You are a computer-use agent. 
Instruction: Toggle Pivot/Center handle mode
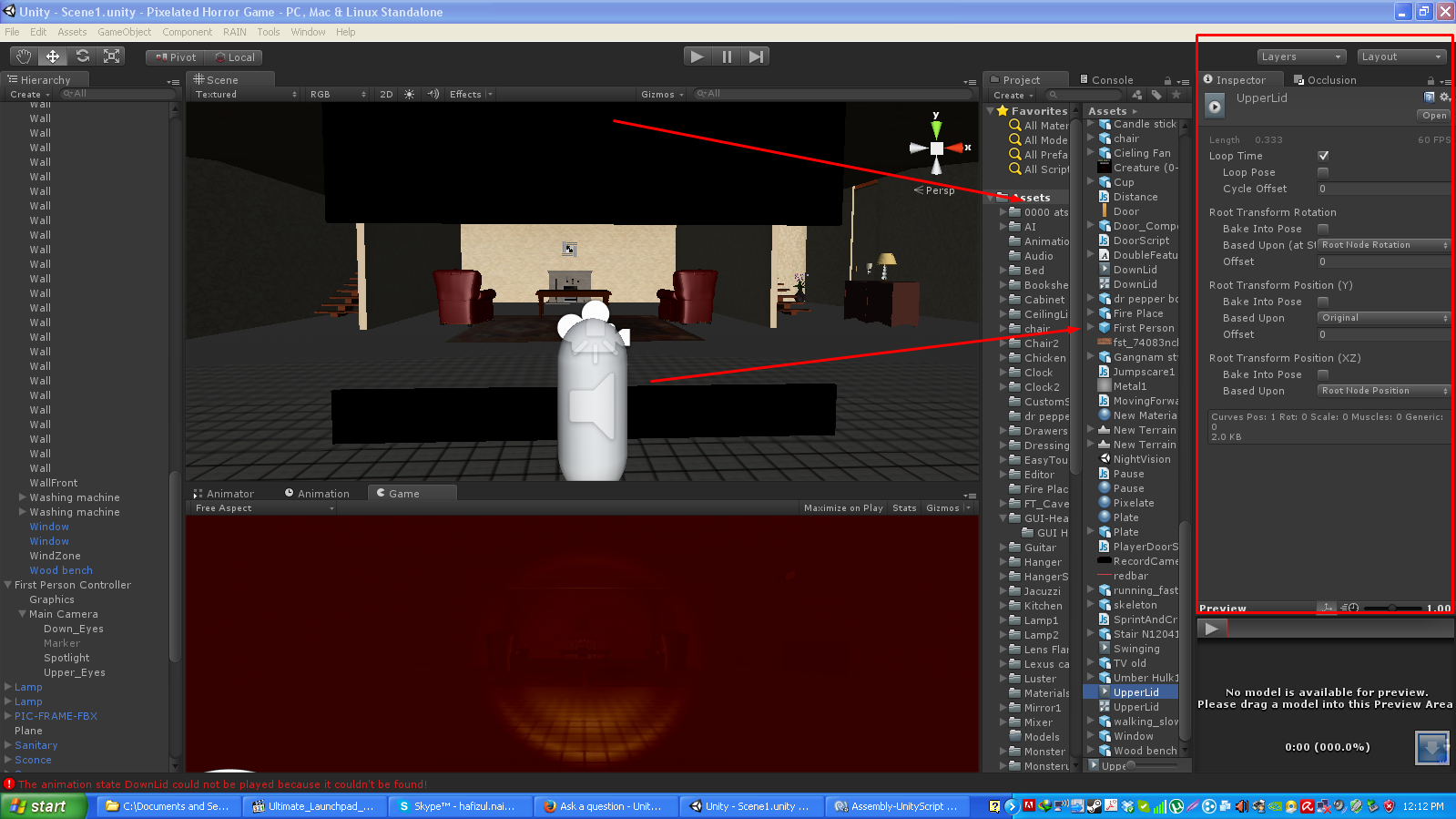175,56
